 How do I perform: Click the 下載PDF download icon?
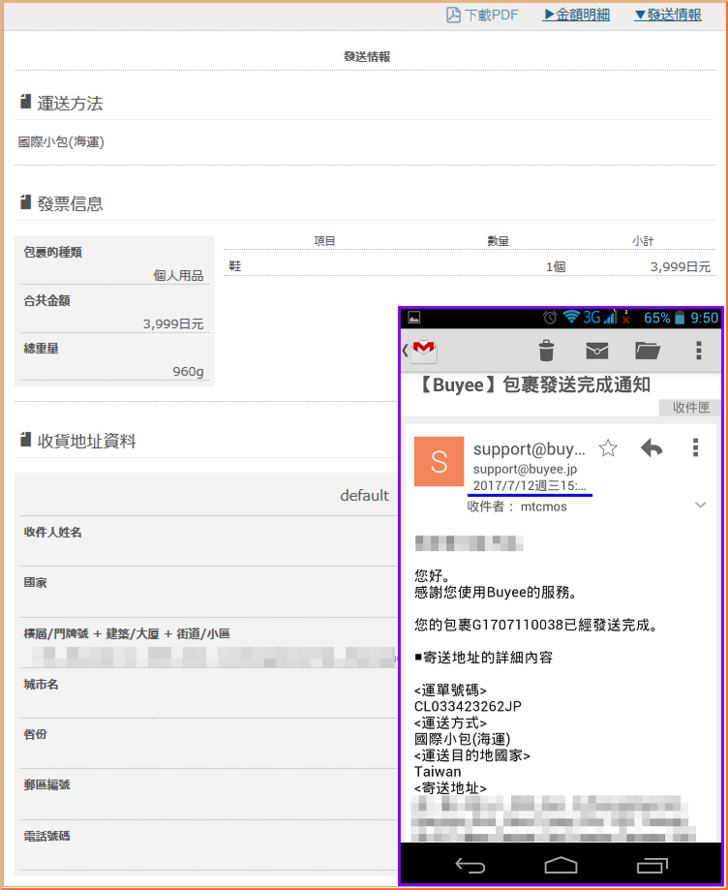point(453,15)
